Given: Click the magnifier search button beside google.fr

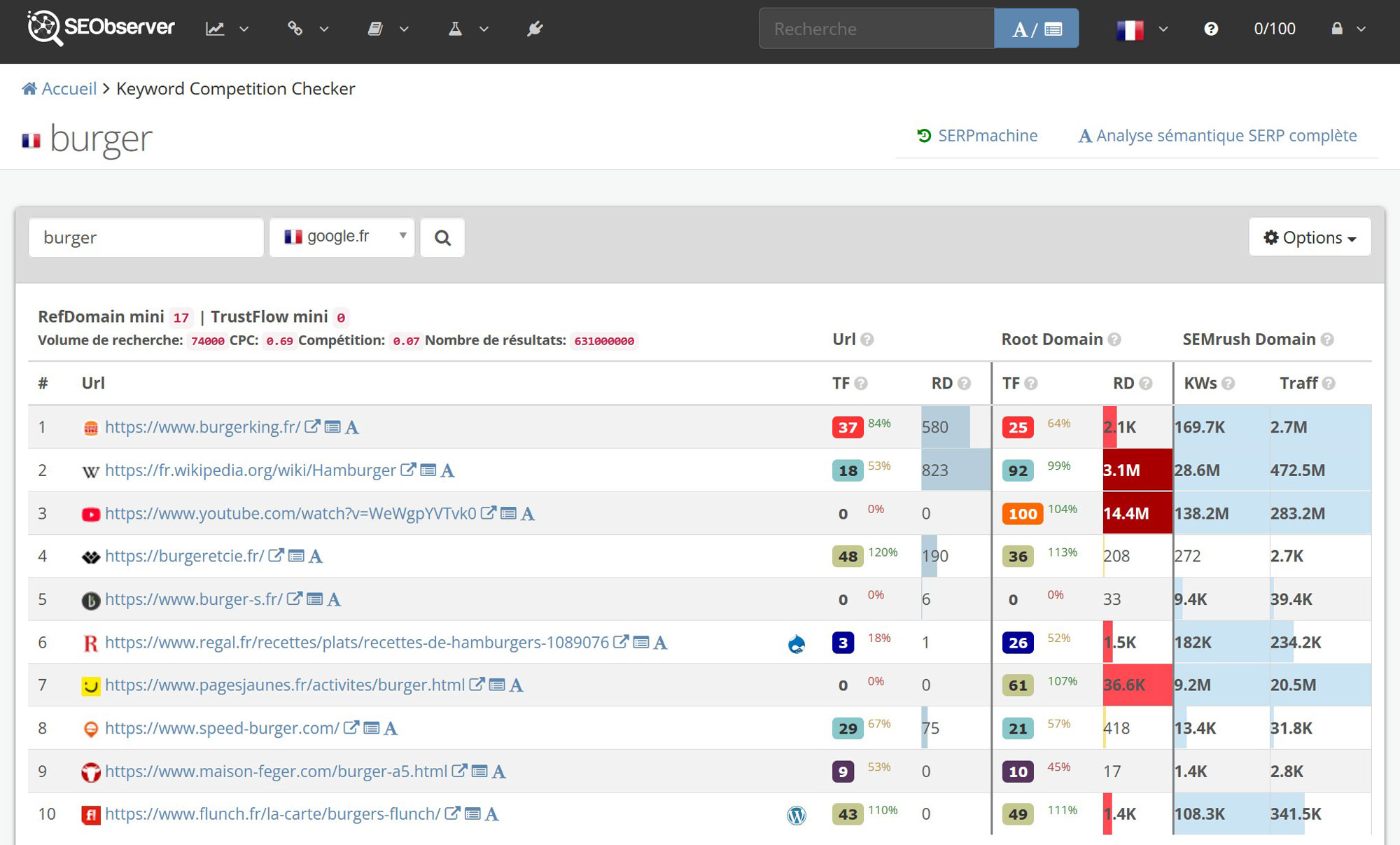Looking at the screenshot, I should (442, 238).
